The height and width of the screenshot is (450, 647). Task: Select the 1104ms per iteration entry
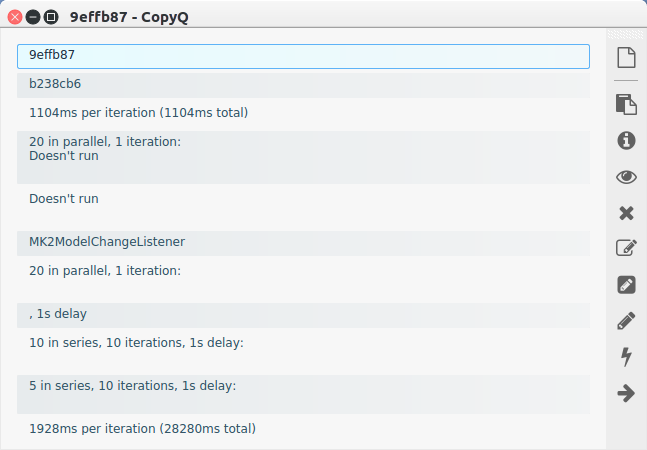click(303, 114)
